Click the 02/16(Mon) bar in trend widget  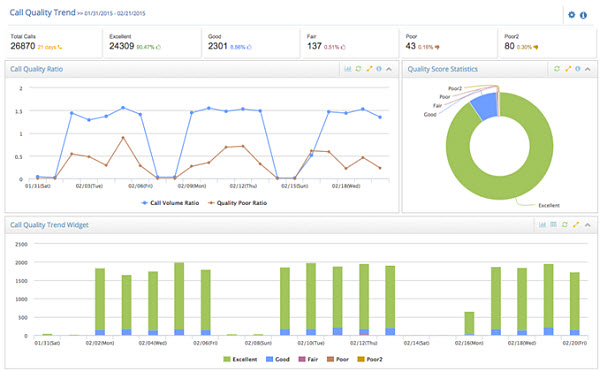click(470, 324)
